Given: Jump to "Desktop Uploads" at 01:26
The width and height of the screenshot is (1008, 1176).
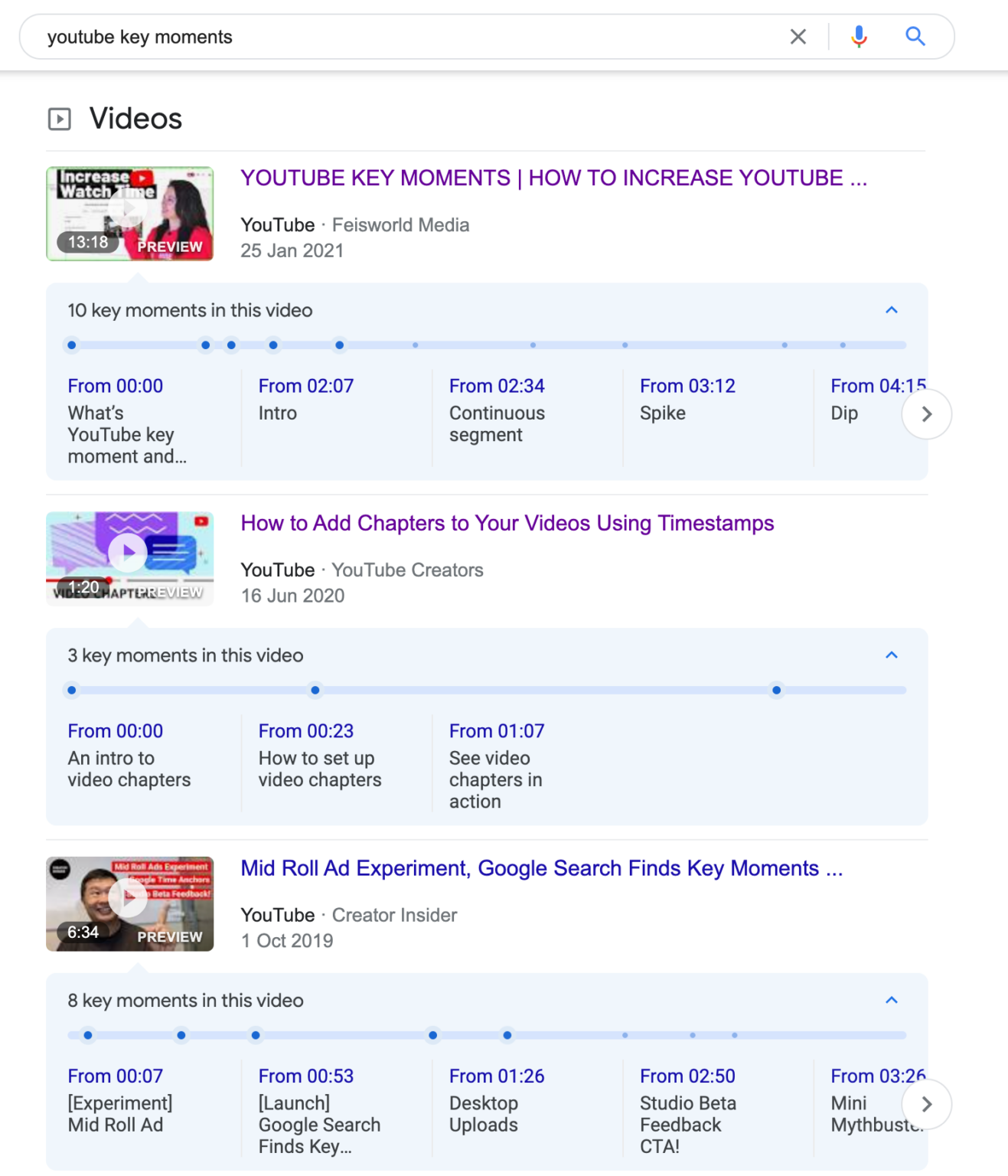Looking at the screenshot, I should pos(496,1076).
